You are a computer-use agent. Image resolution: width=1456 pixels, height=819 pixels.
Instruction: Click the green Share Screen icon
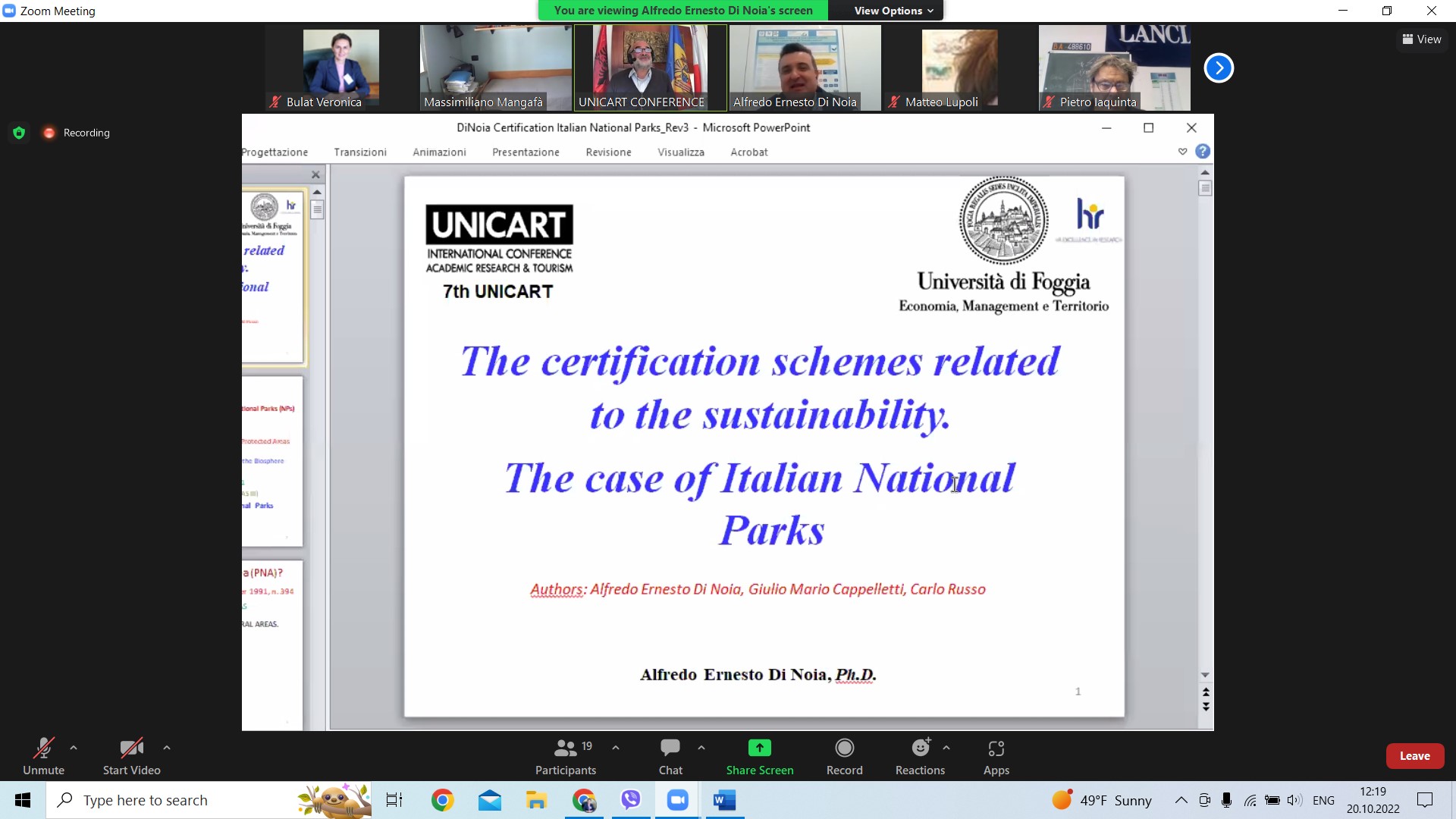[759, 748]
